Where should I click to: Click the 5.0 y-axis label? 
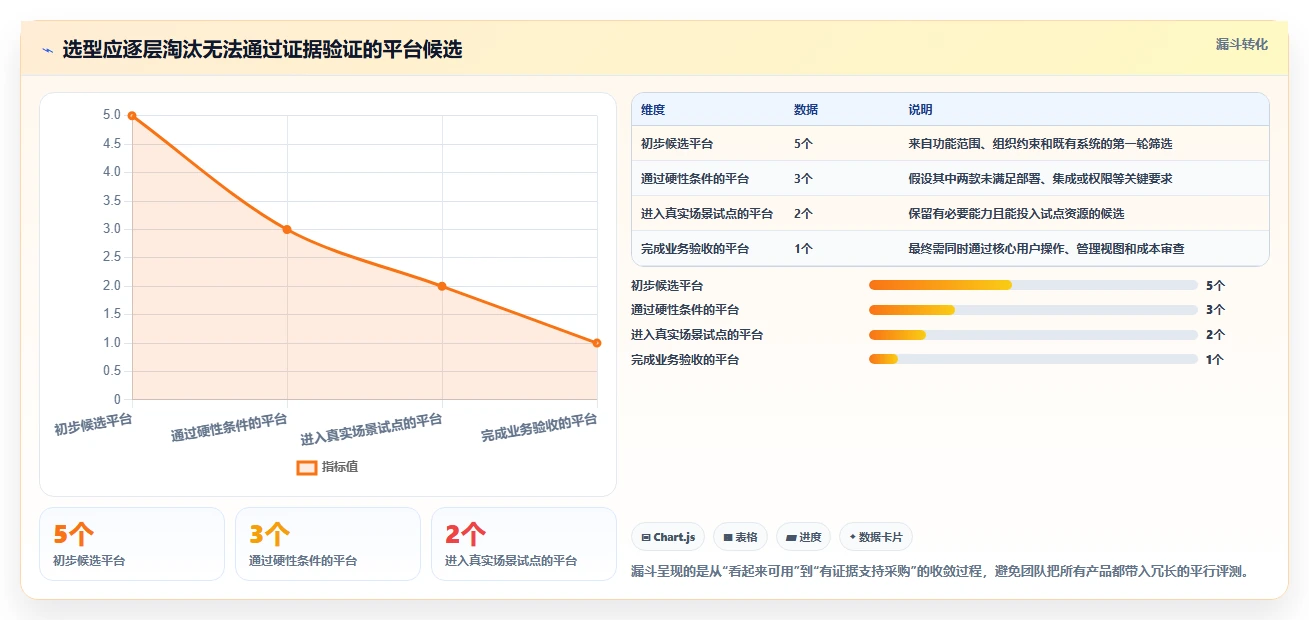(111, 115)
